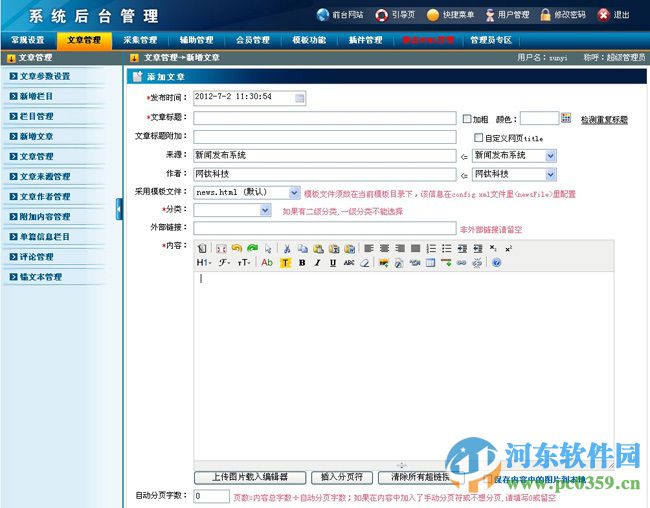The width and height of the screenshot is (650, 508).
Task: Copy selection in editor toolbar
Action: click(303, 248)
